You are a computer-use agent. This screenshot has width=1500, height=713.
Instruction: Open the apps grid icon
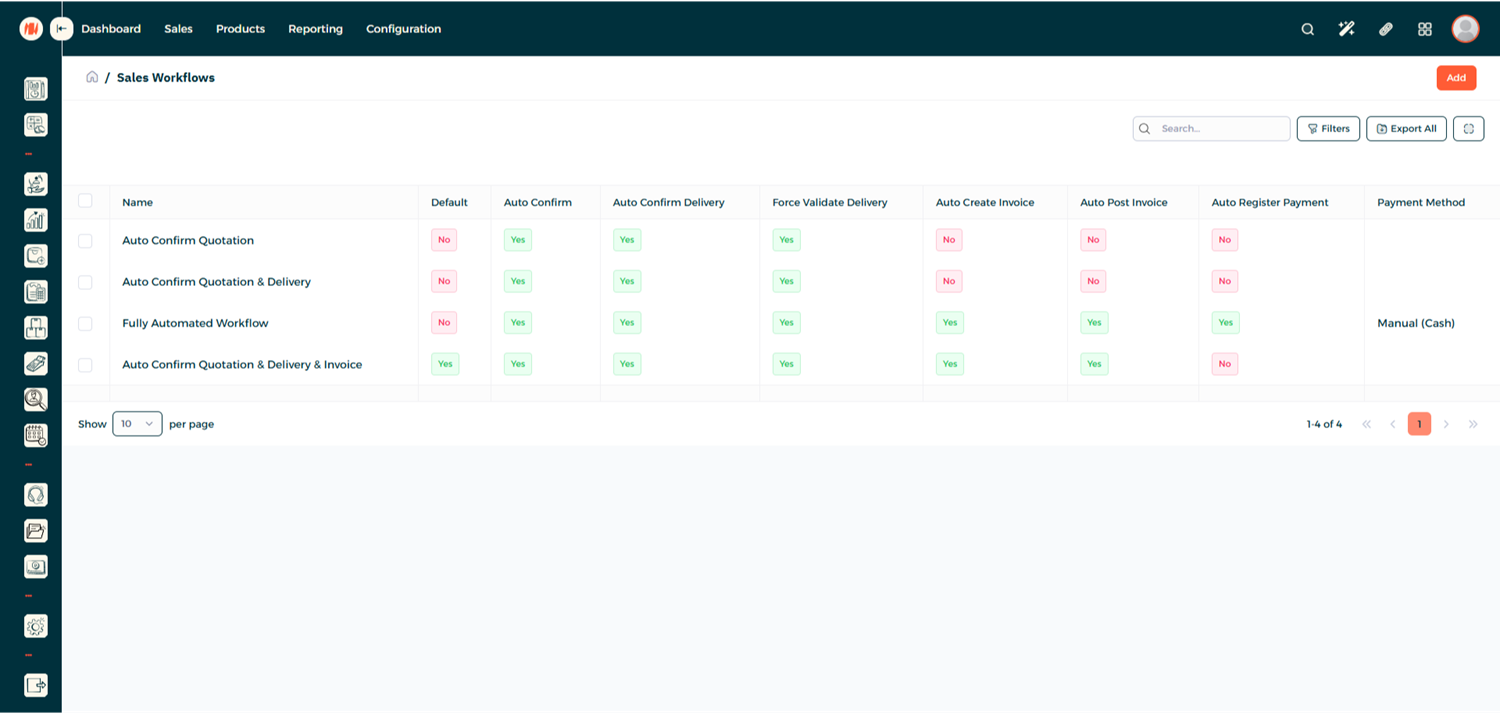1425,29
